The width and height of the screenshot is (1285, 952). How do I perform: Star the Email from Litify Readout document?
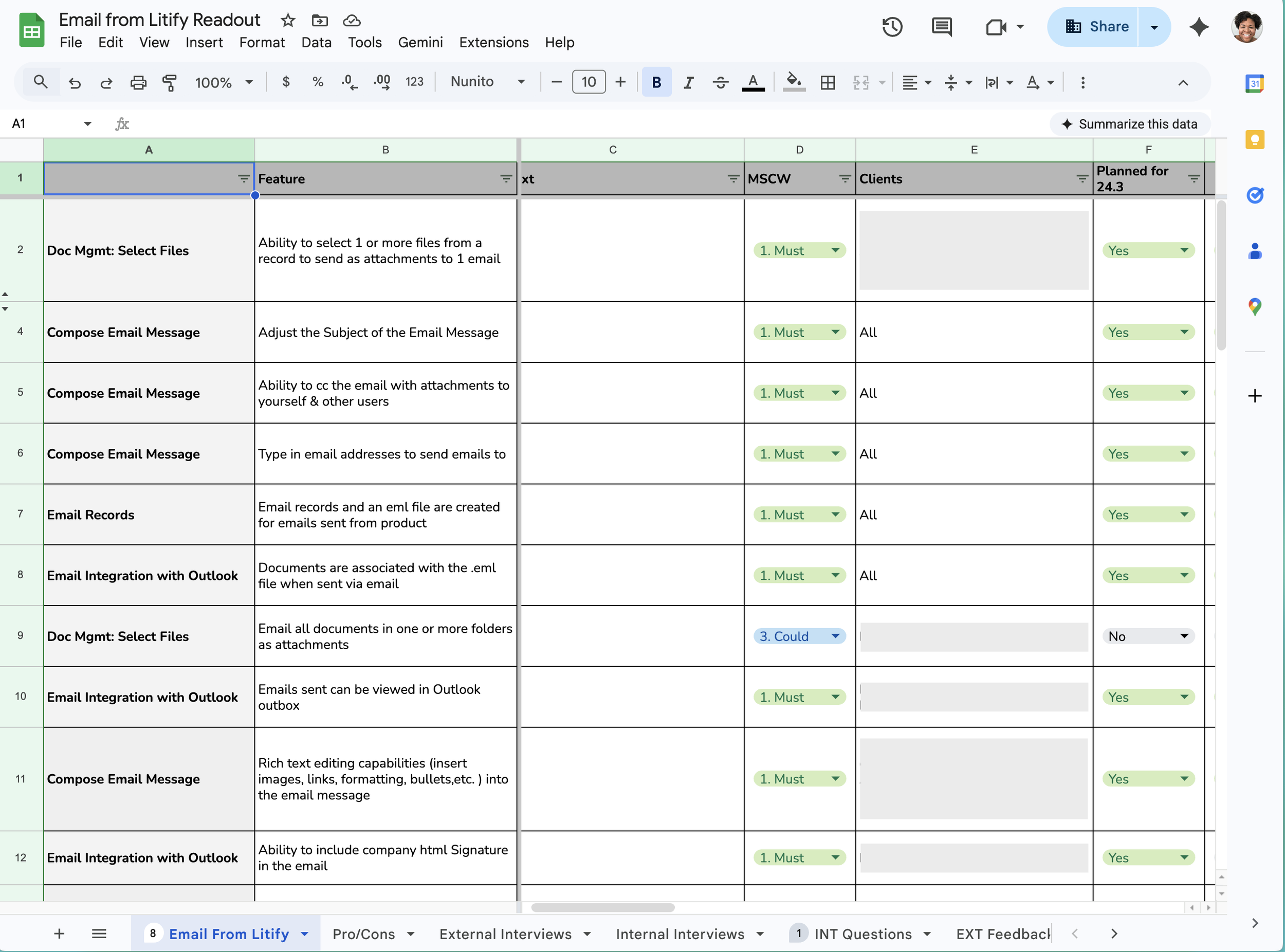pyautogui.click(x=287, y=21)
